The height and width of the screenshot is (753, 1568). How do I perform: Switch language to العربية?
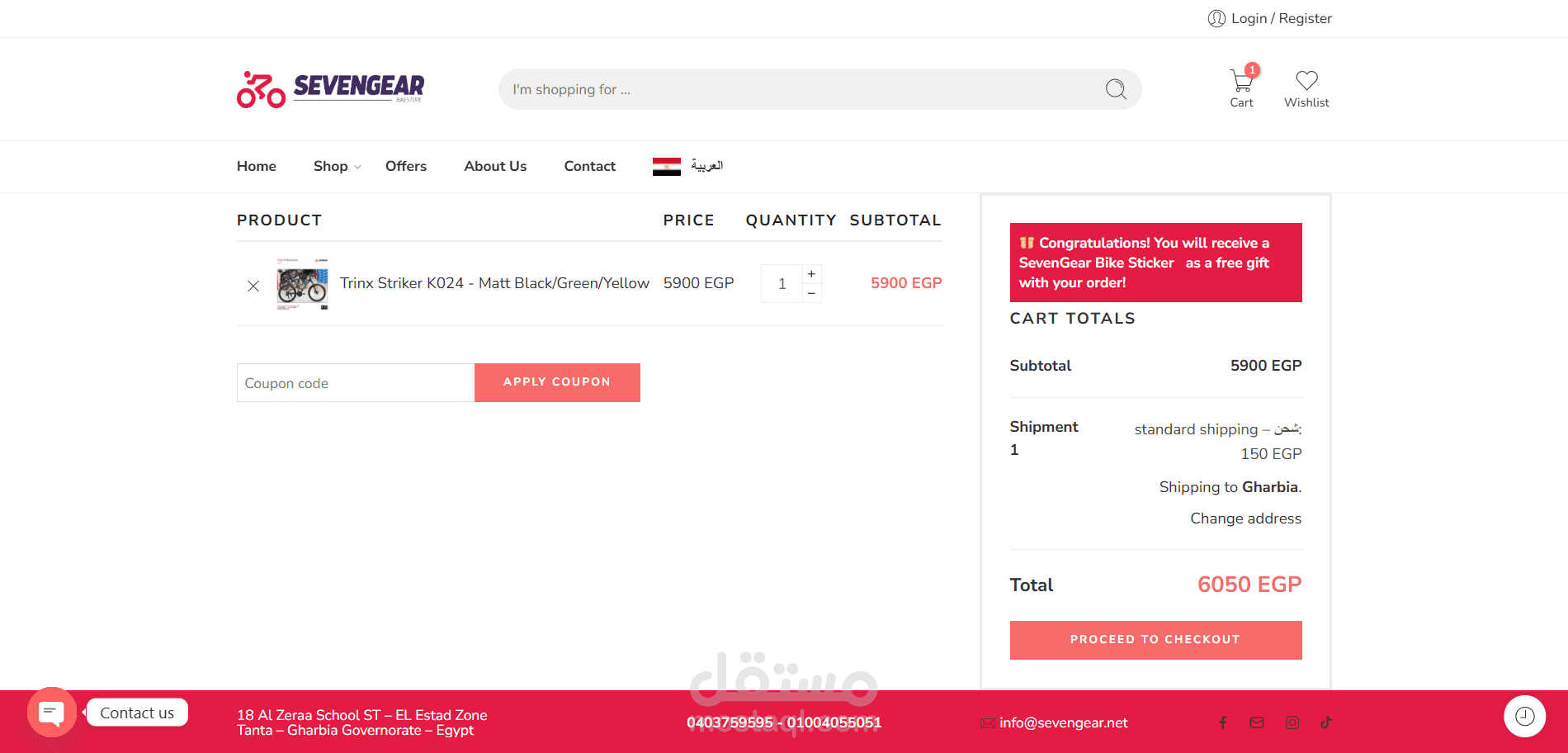(707, 166)
